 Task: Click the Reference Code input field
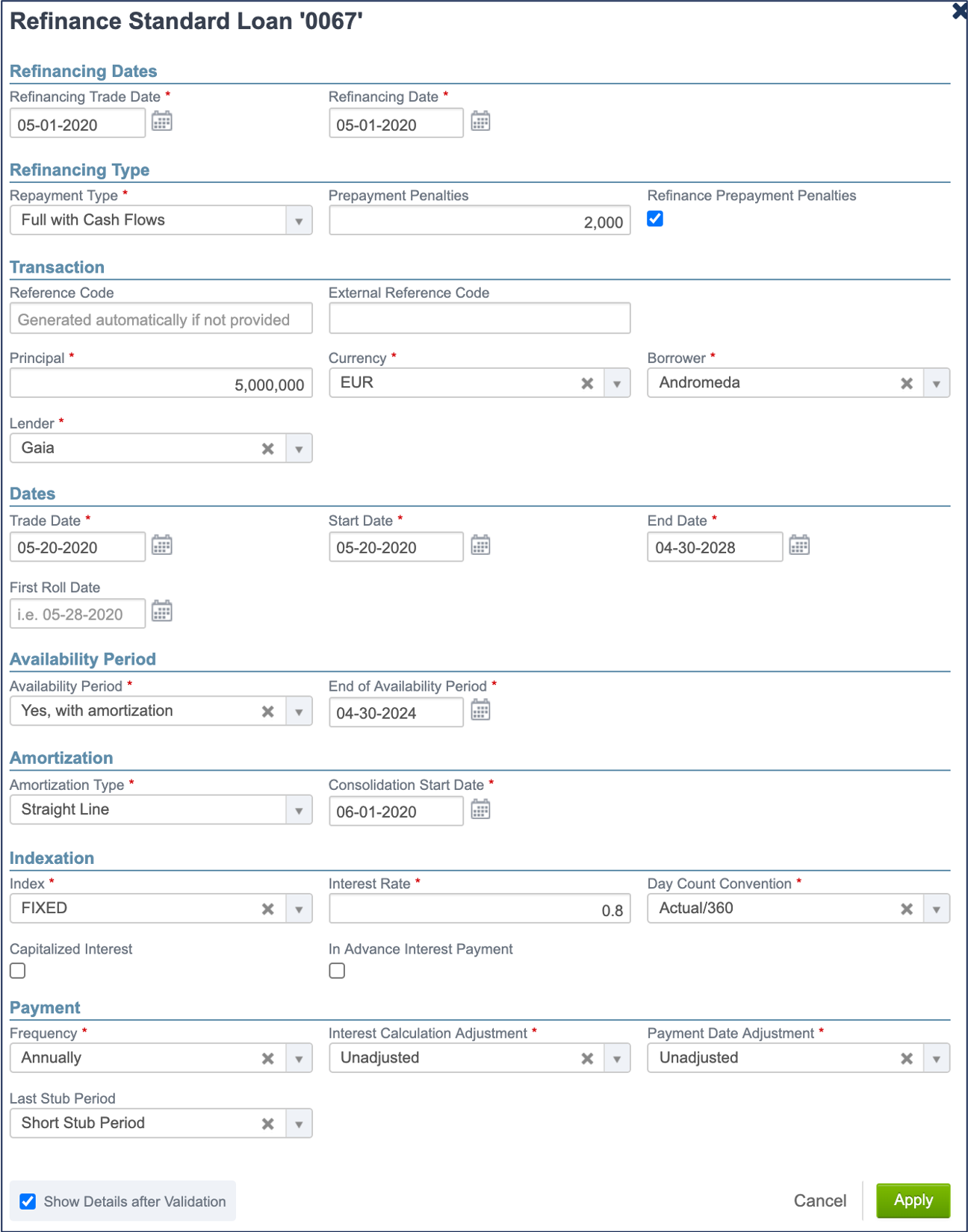(x=161, y=319)
